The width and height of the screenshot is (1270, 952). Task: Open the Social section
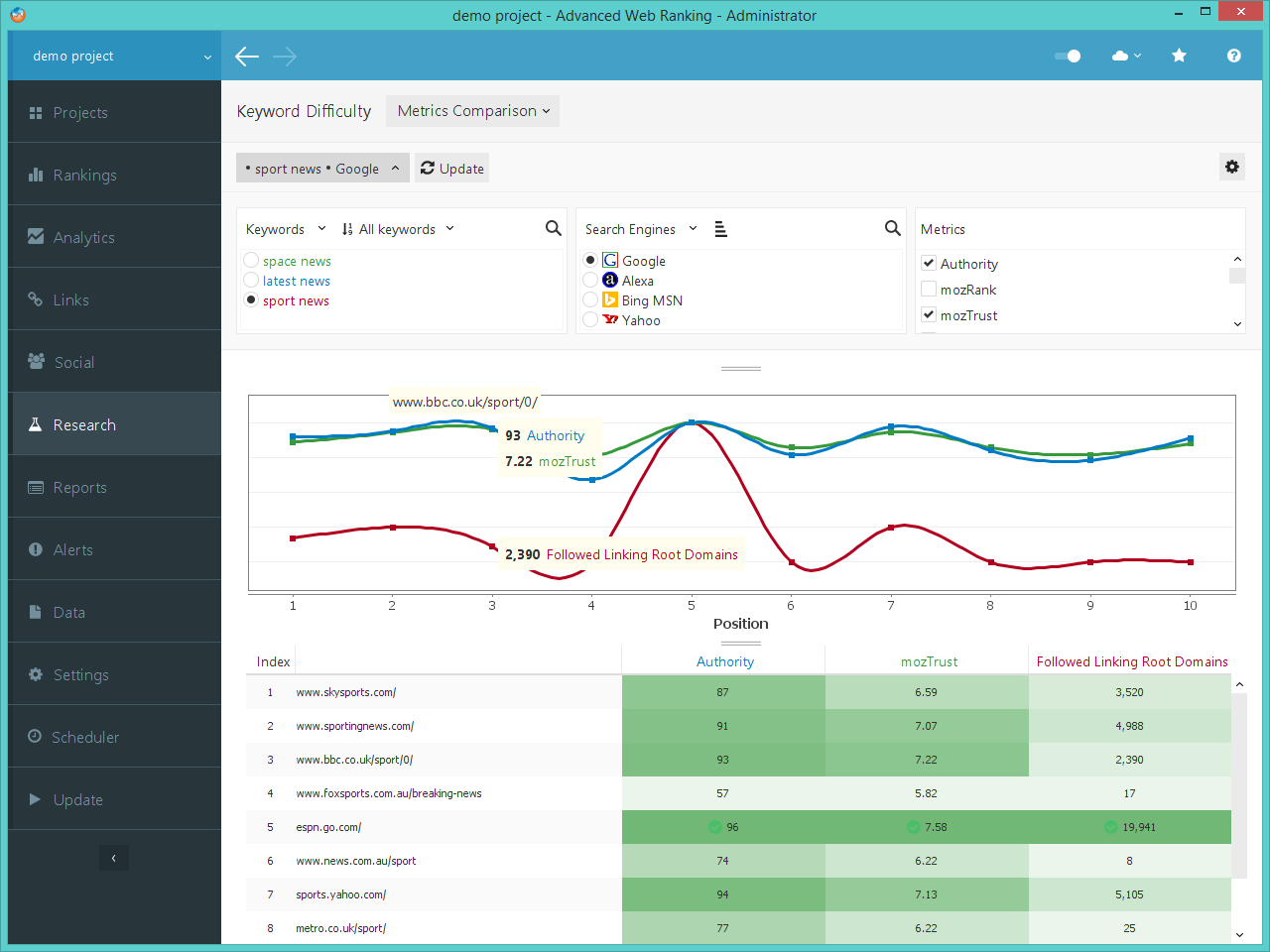[115, 362]
